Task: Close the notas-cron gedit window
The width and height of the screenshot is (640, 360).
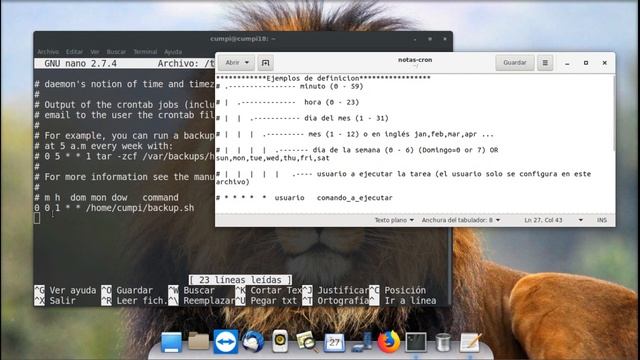Action: tap(604, 63)
